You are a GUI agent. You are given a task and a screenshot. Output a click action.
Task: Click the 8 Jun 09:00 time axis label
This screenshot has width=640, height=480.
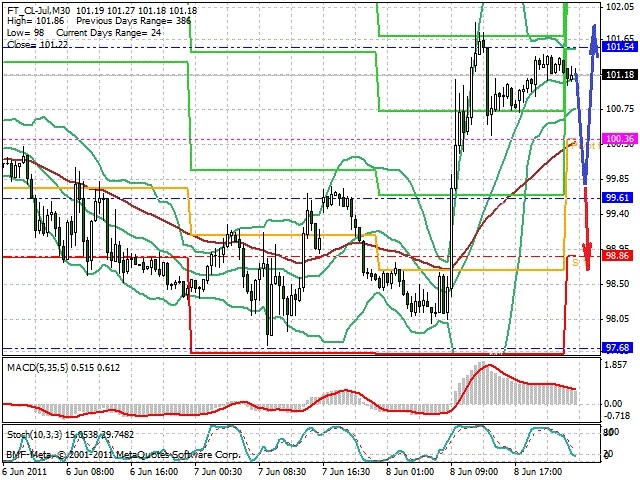coord(474,472)
